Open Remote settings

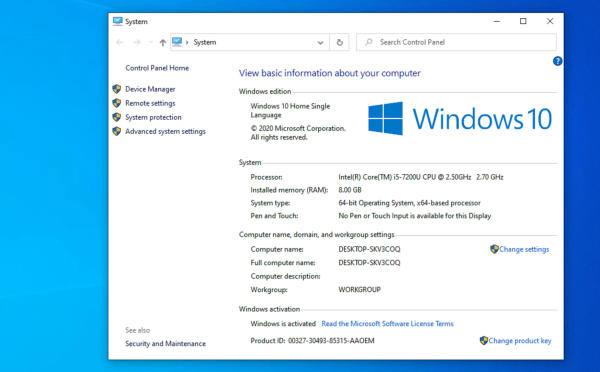point(150,103)
